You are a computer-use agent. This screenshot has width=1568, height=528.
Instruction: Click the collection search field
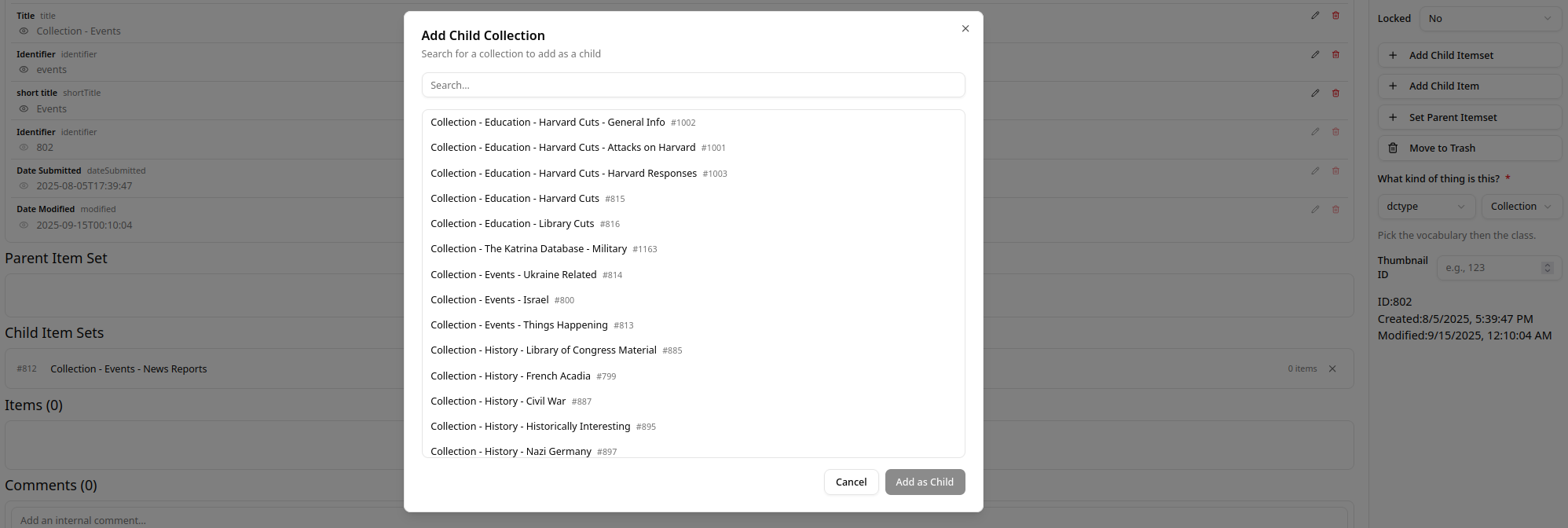(693, 85)
